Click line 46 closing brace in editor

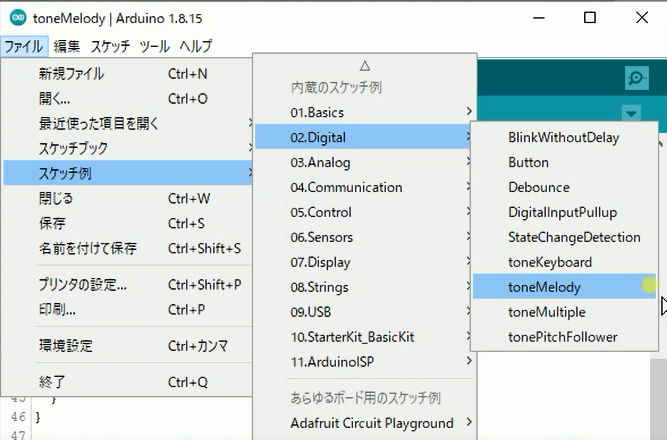point(38,417)
